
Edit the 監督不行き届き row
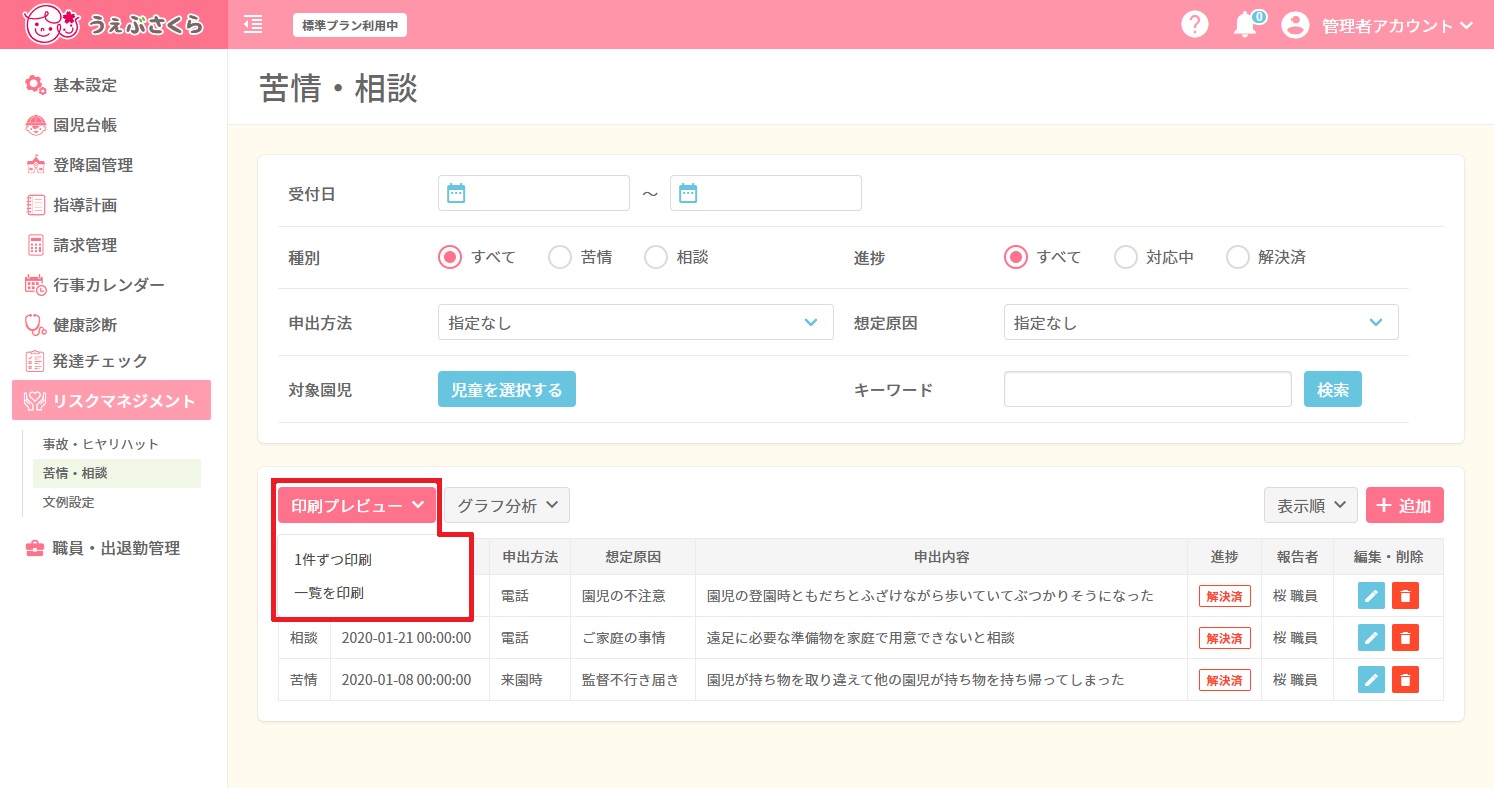(1371, 680)
